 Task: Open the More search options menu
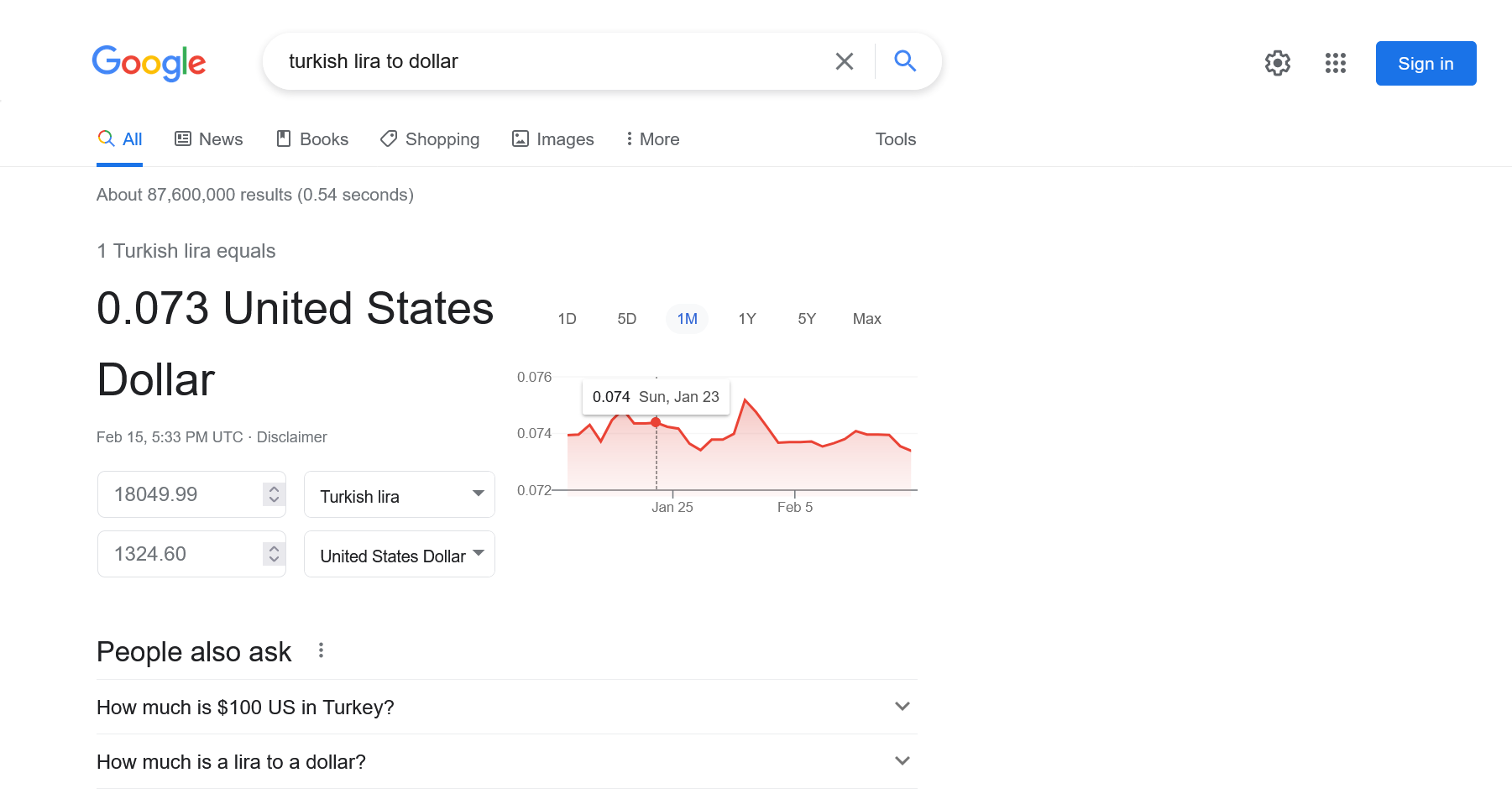(651, 138)
